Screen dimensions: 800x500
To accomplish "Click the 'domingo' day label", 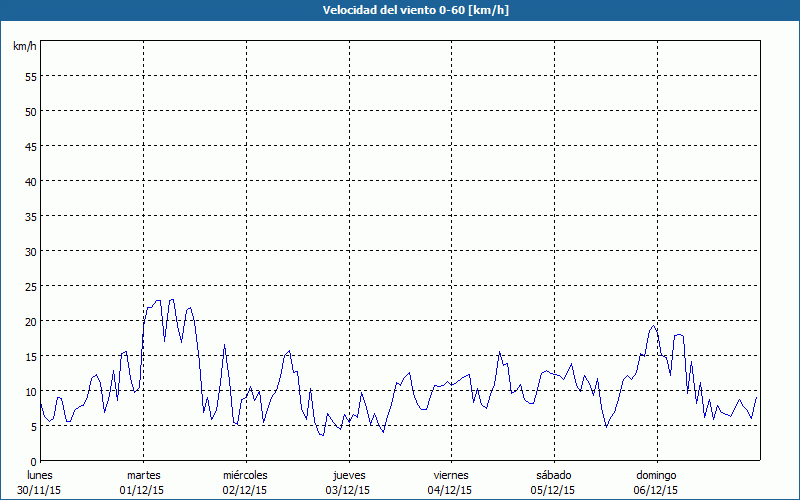I will [x=656, y=475].
